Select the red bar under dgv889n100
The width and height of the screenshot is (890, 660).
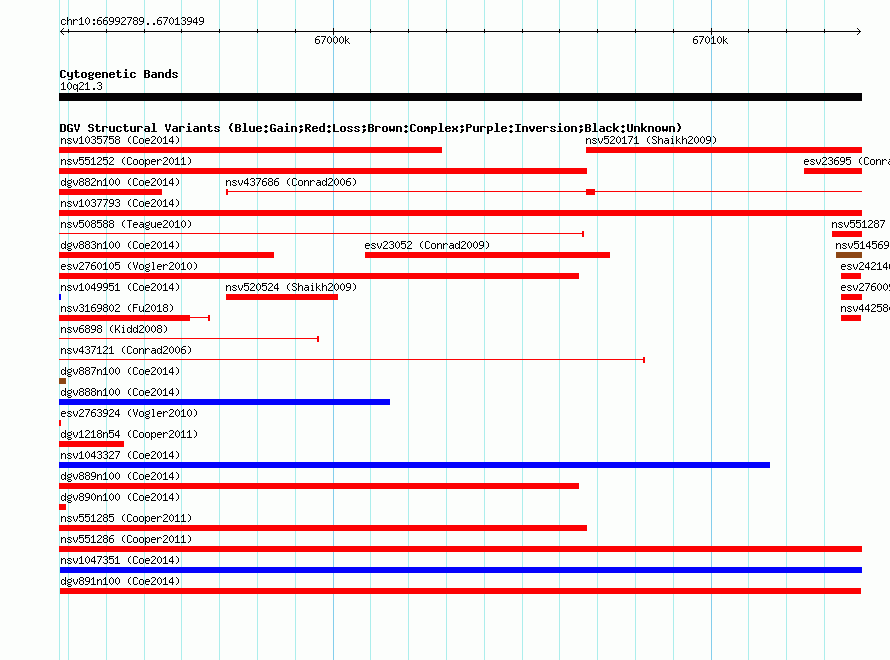(x=319, y=486)
